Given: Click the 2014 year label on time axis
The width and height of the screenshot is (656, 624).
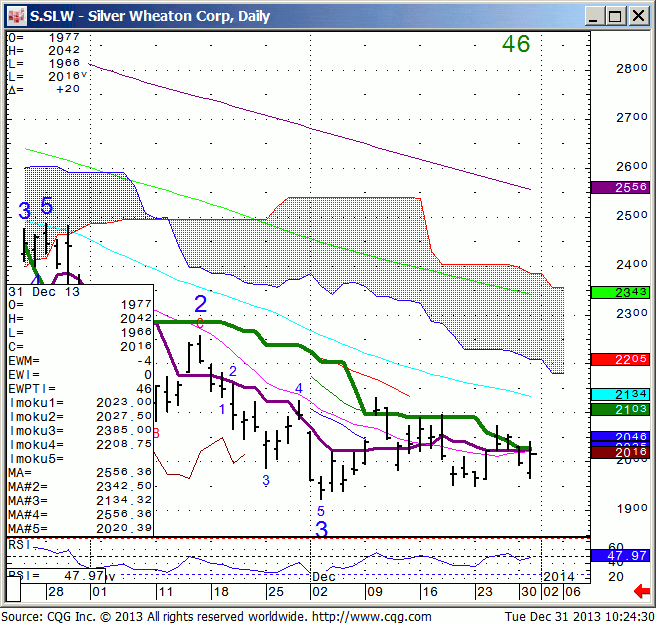Looking at the screenshot, I should click(x=558, y=577).
